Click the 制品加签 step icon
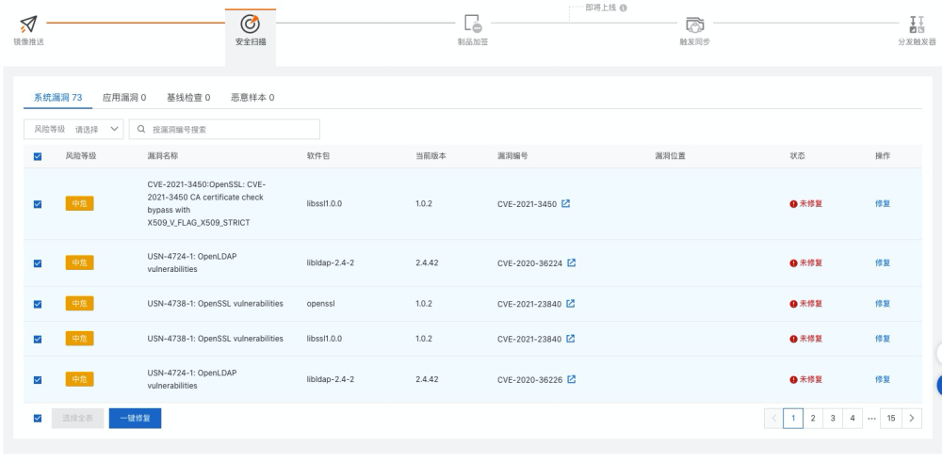This screenshot has width=943, height=462. click(473, 24)
